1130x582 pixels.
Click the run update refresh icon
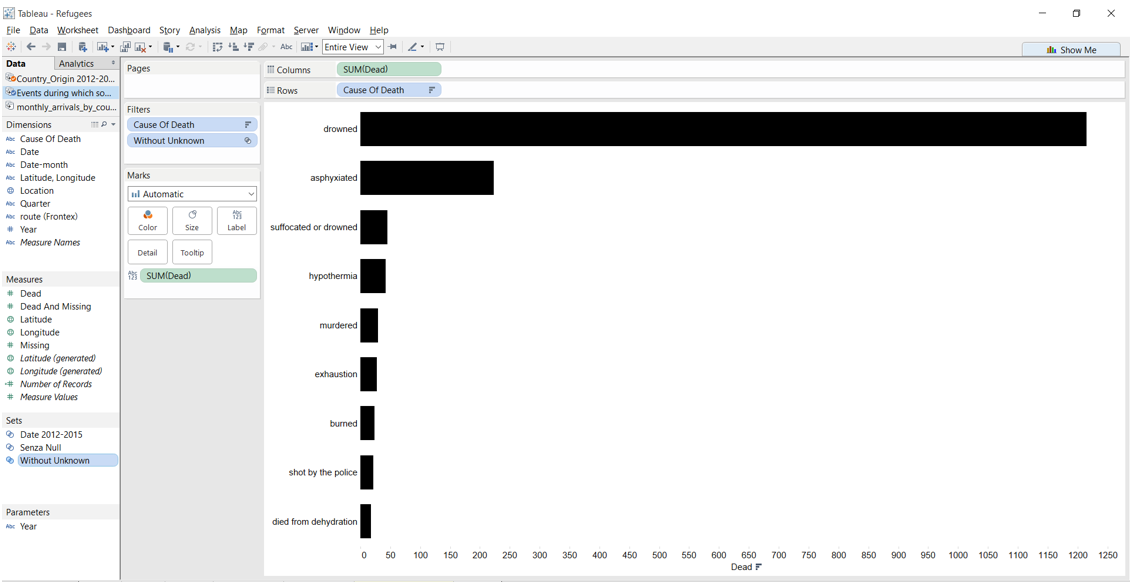(x=190, y=47)
